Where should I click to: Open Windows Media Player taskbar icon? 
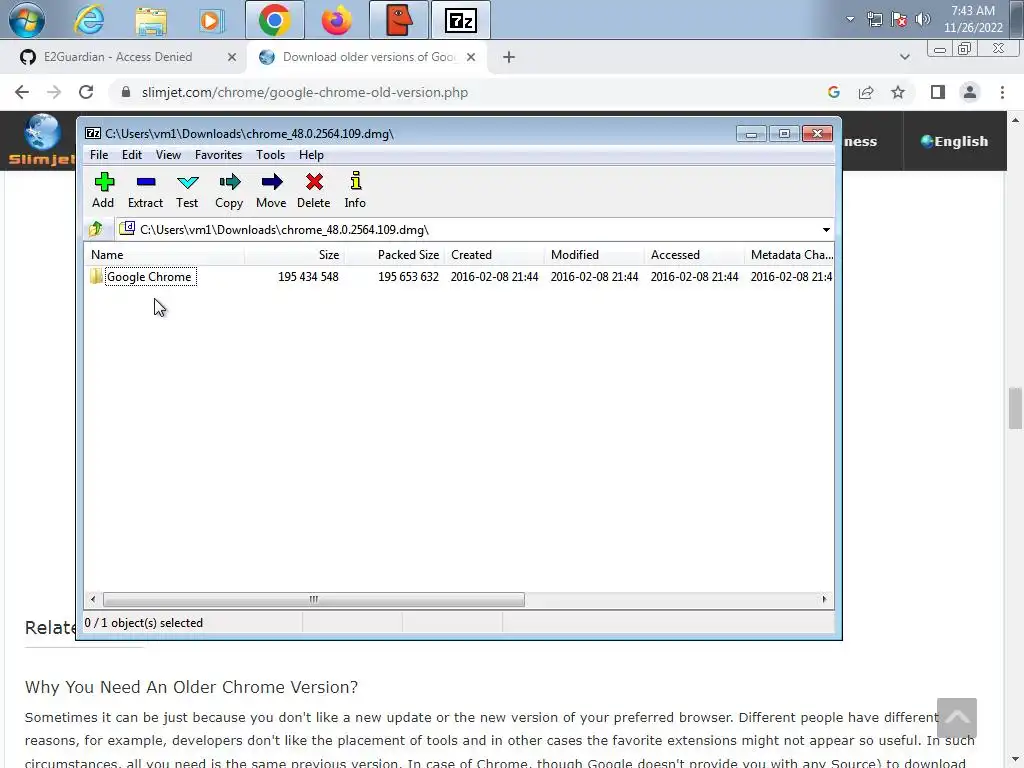click(x=211, y=20)
